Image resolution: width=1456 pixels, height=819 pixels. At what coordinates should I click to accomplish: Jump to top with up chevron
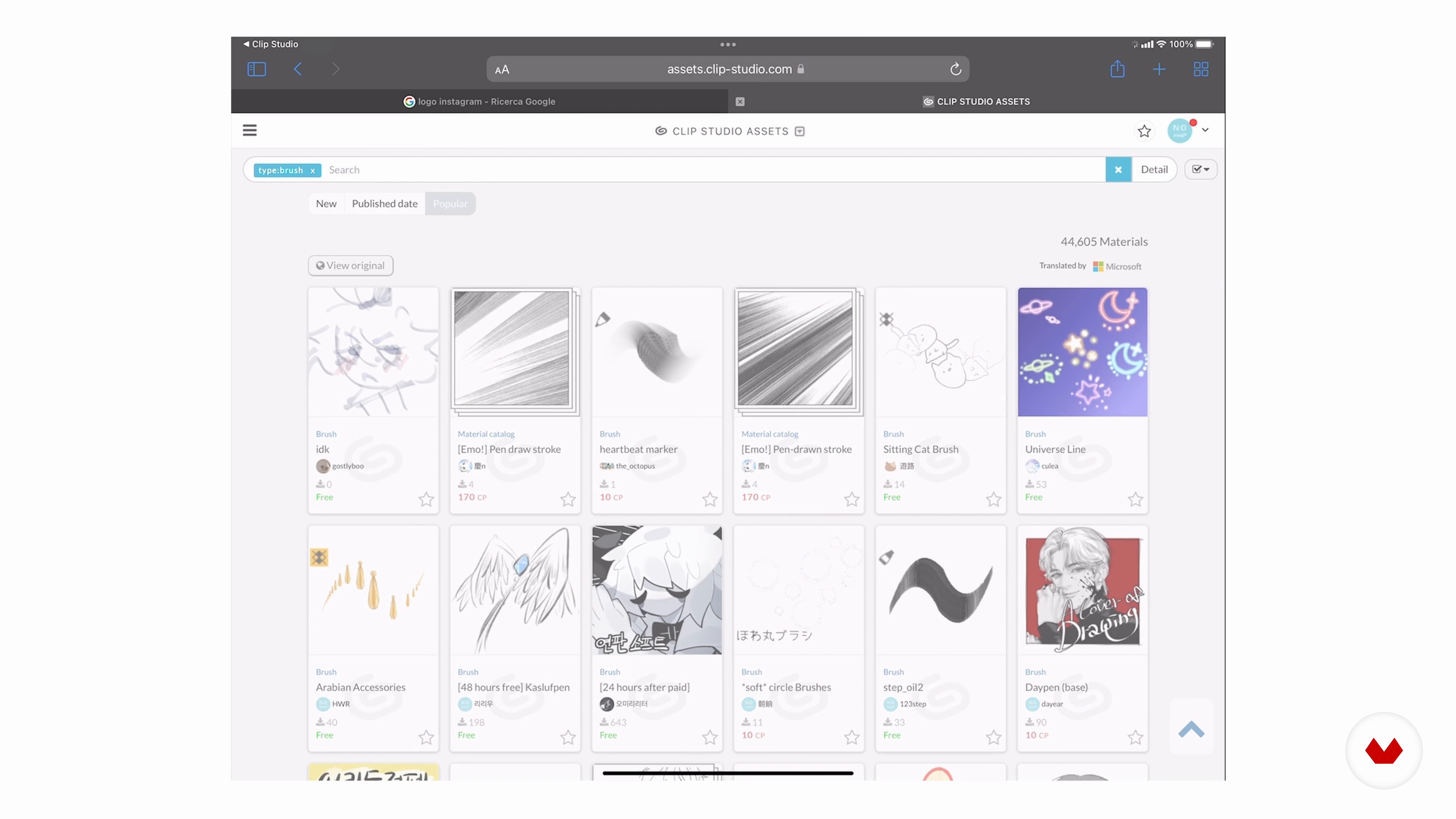pyautogui.click(x=1191, y=729)
